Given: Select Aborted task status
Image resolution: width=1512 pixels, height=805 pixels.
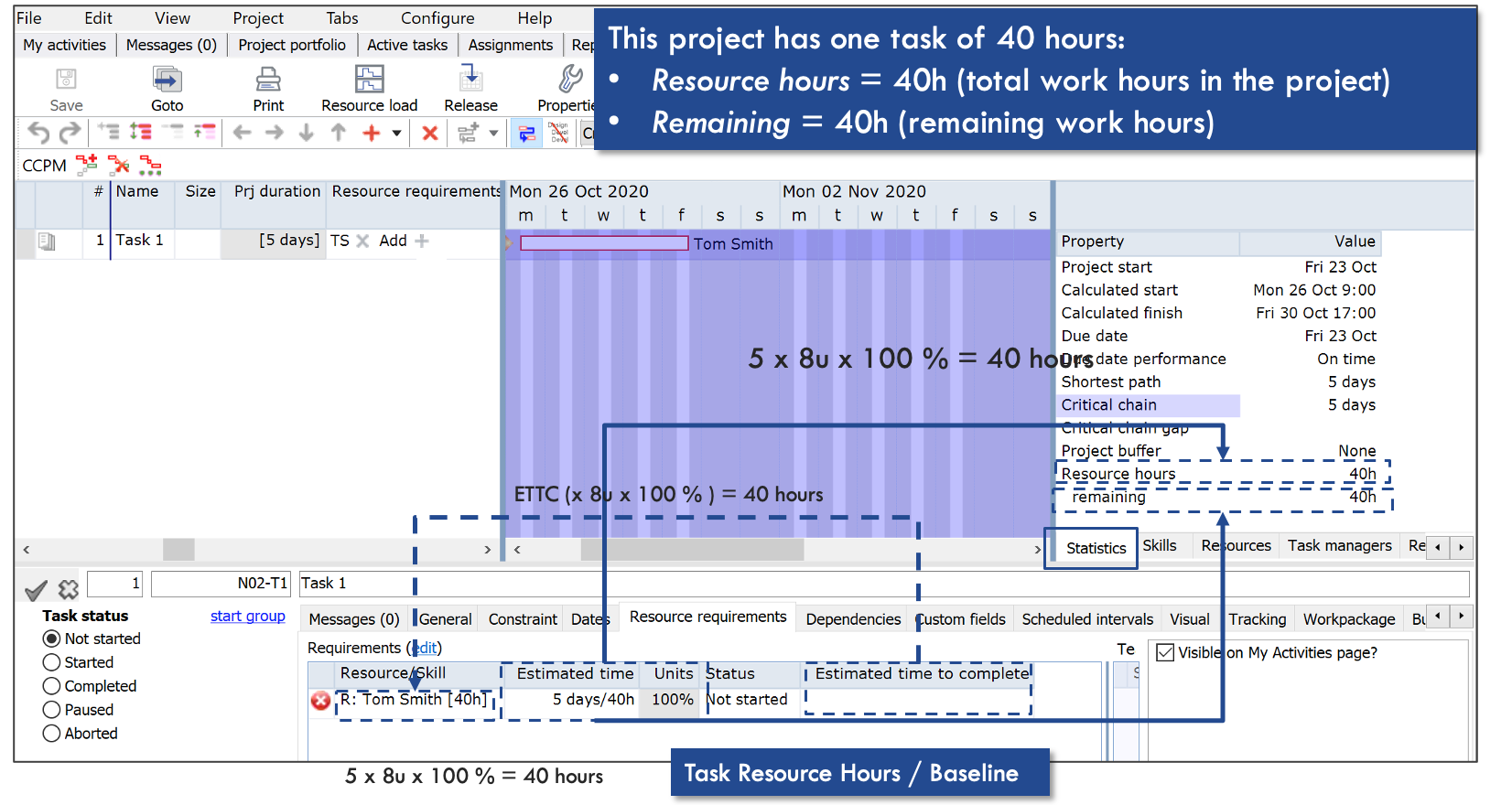Looking at the screenshot, I should (52, 734).
